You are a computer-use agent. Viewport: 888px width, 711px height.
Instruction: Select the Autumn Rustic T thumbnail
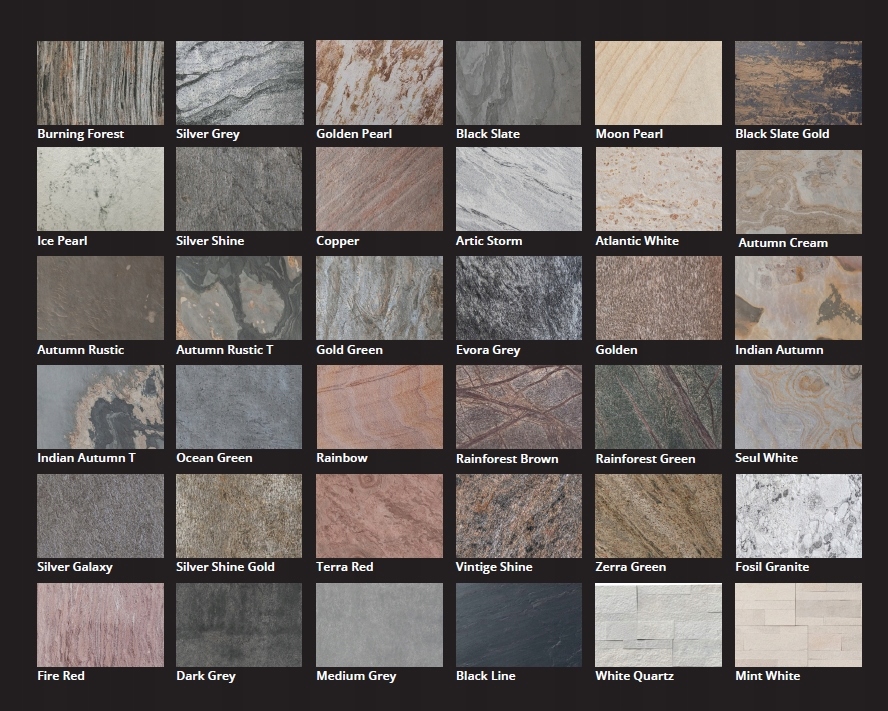tap(239, 298)
